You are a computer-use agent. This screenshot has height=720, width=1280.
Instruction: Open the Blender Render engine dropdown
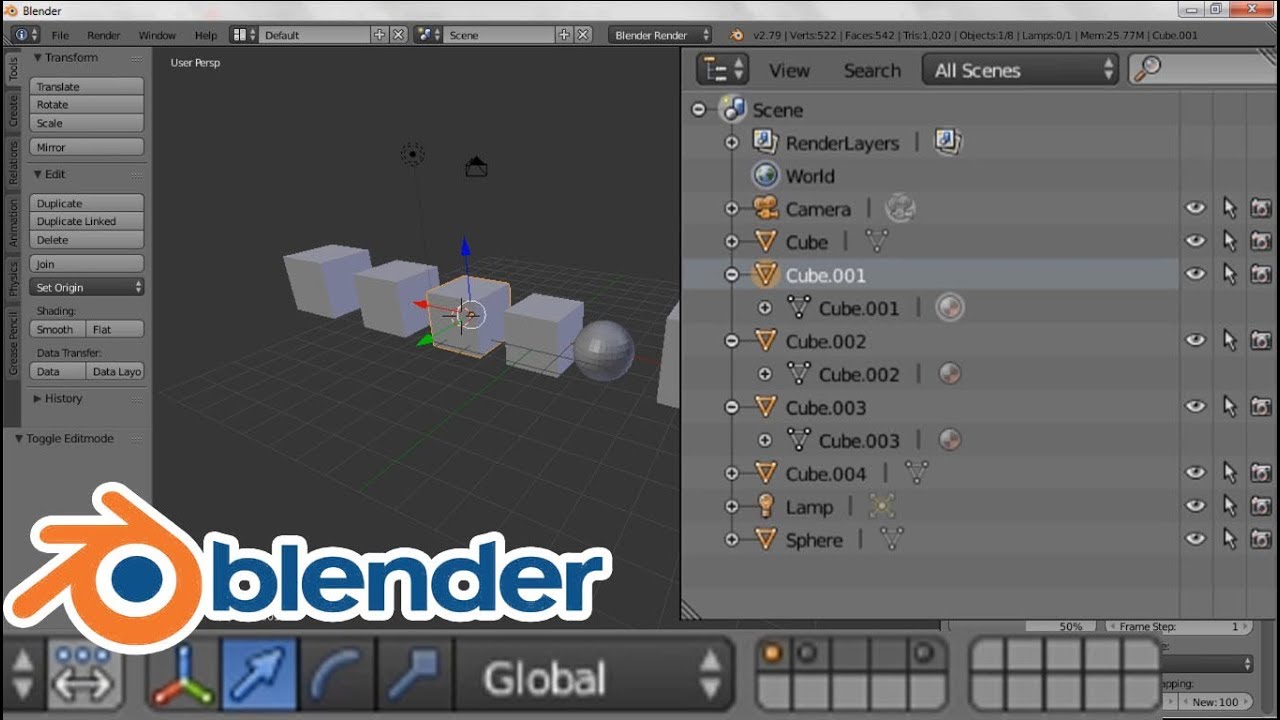[x=660, y=35]
